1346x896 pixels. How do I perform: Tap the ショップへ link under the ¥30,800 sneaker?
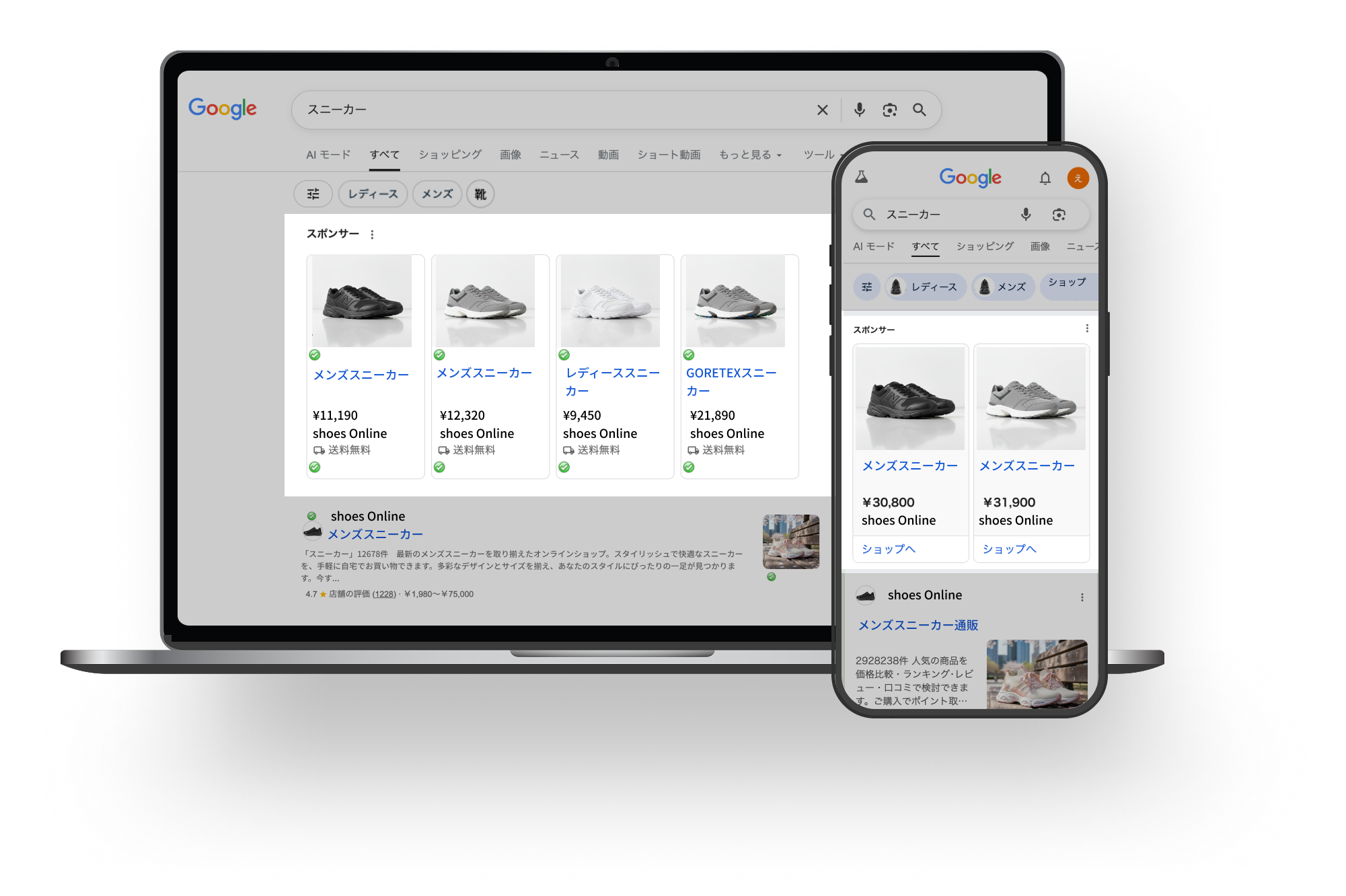889,549
